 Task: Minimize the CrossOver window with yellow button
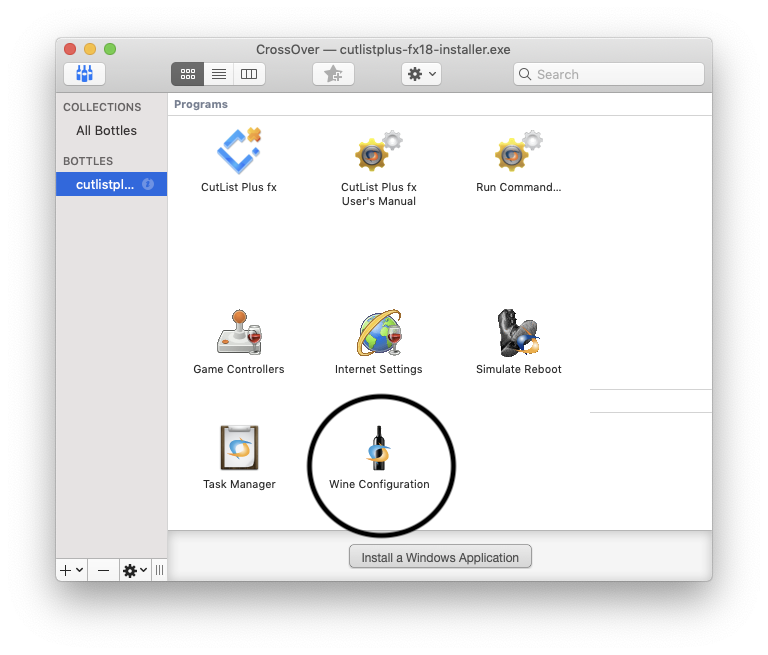[x=90, y=49]
